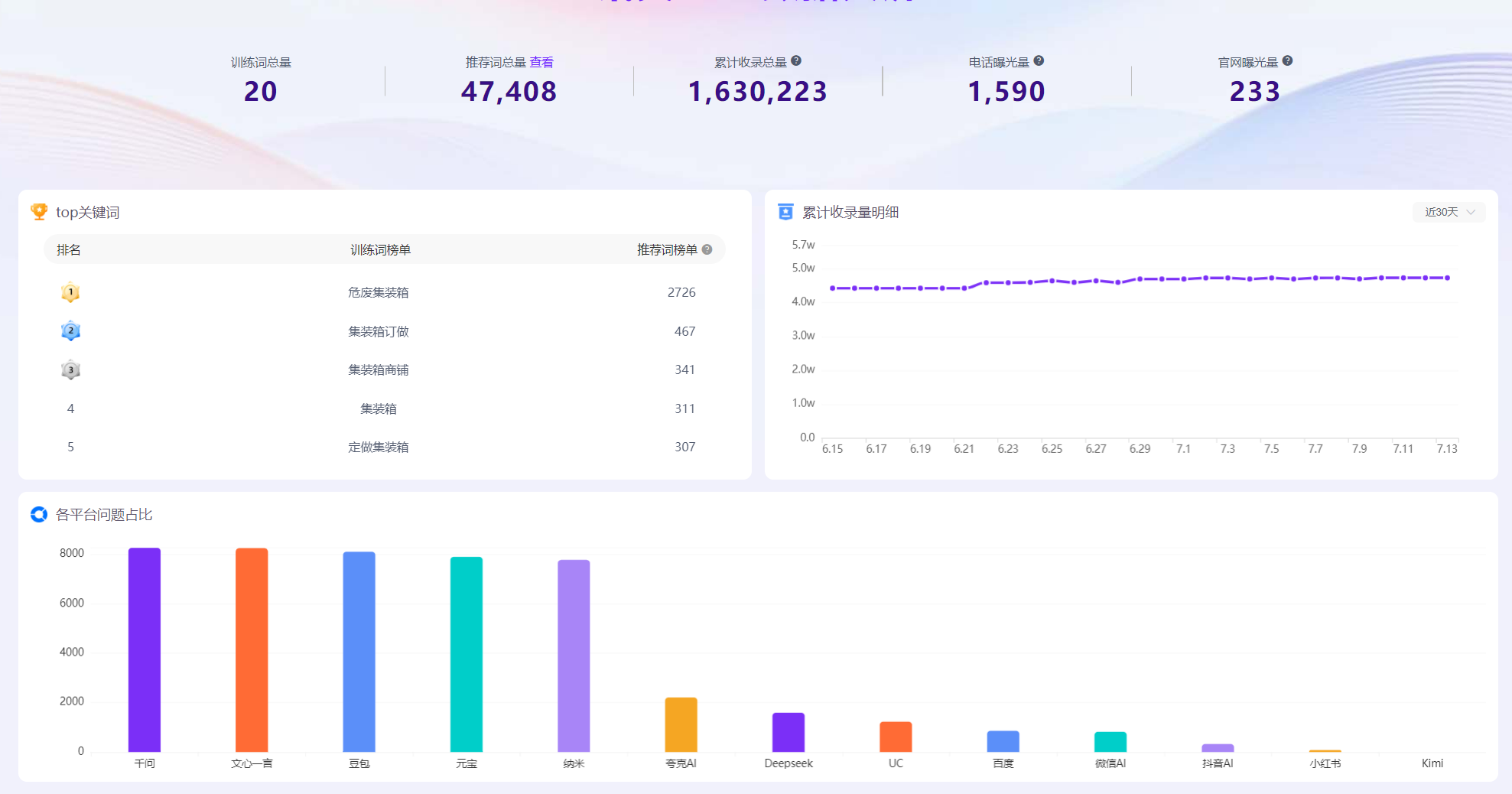1512x794 pixels.
Task: Click the gold rank 1 medal icon
Action: [70, 292]
